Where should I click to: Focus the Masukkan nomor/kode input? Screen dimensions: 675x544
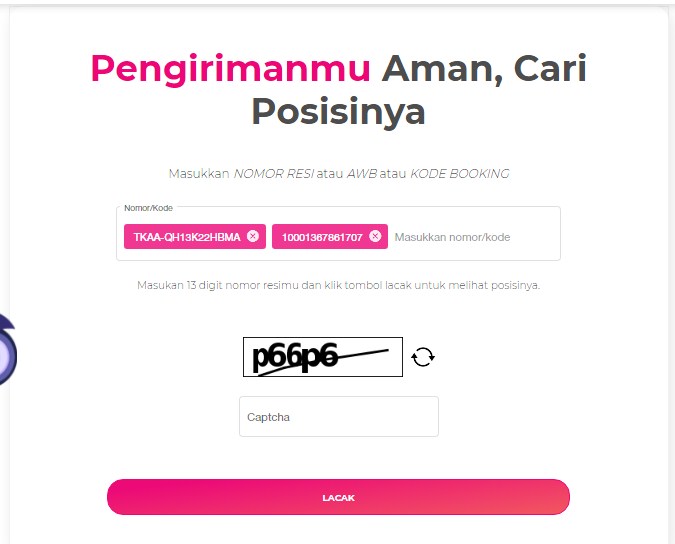[474, 237]
